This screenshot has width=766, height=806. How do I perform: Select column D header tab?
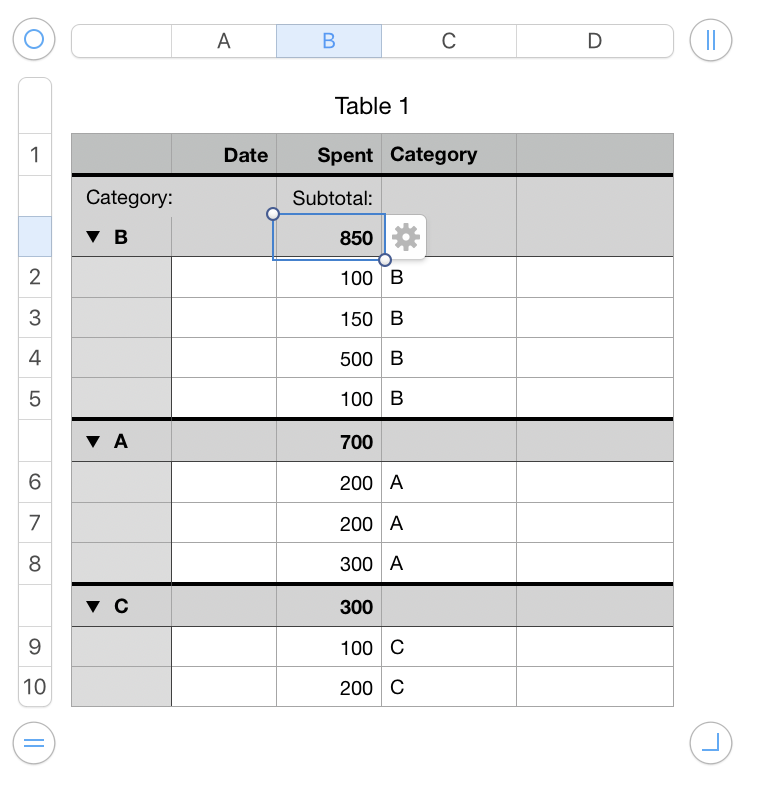pos(595,41)
